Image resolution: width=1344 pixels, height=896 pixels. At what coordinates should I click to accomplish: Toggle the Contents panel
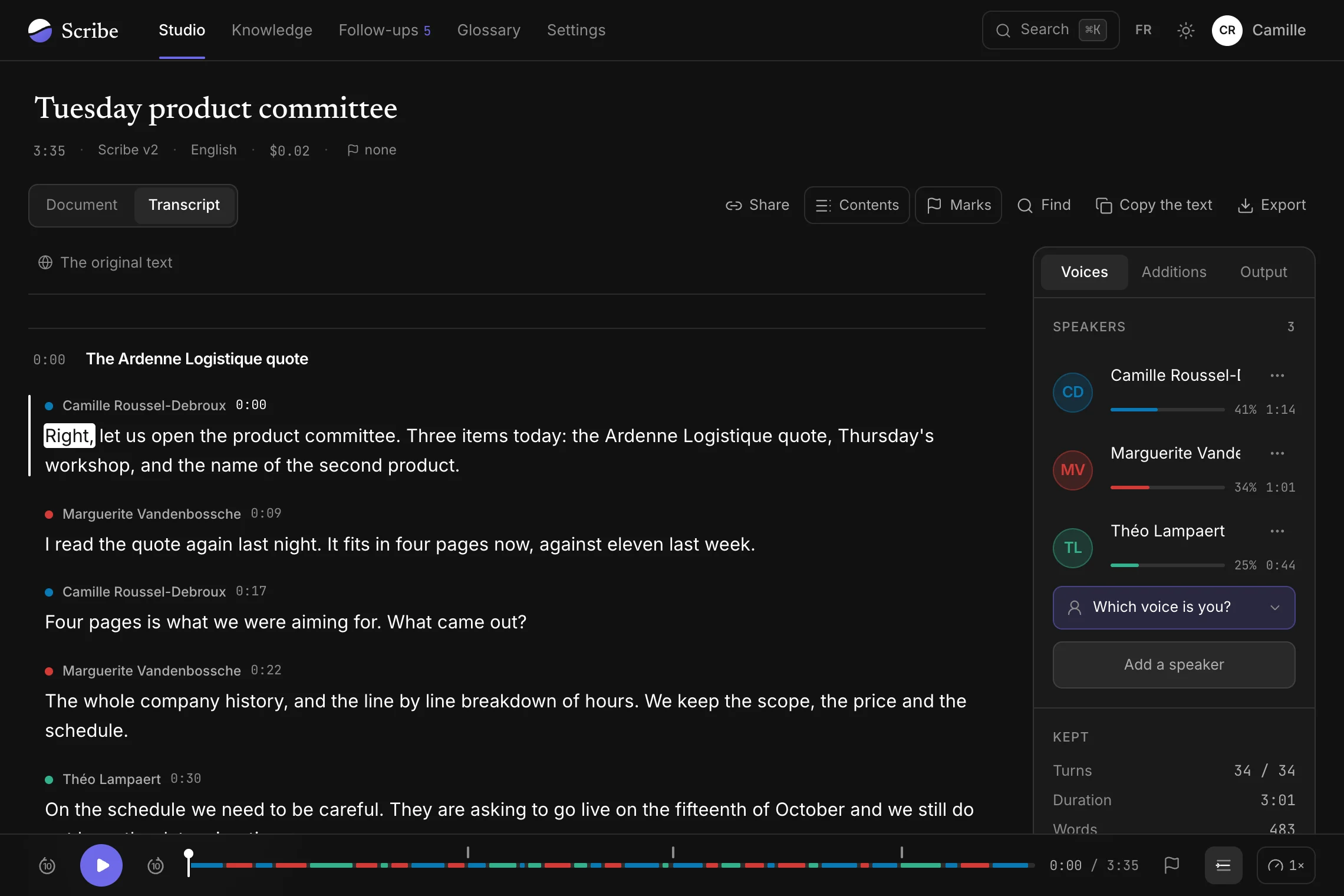[x=857, y=205]
